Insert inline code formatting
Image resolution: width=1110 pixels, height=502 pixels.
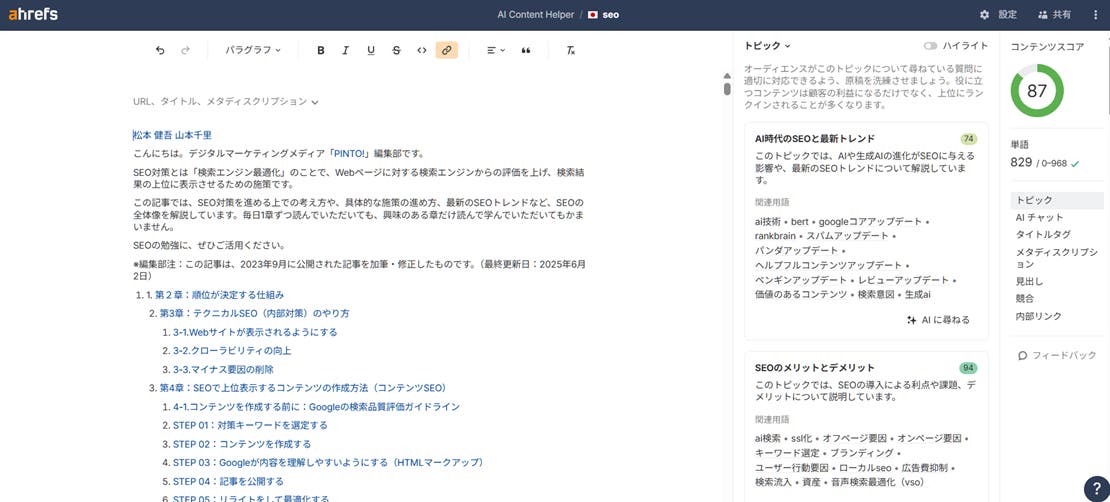tap(421, 50)
